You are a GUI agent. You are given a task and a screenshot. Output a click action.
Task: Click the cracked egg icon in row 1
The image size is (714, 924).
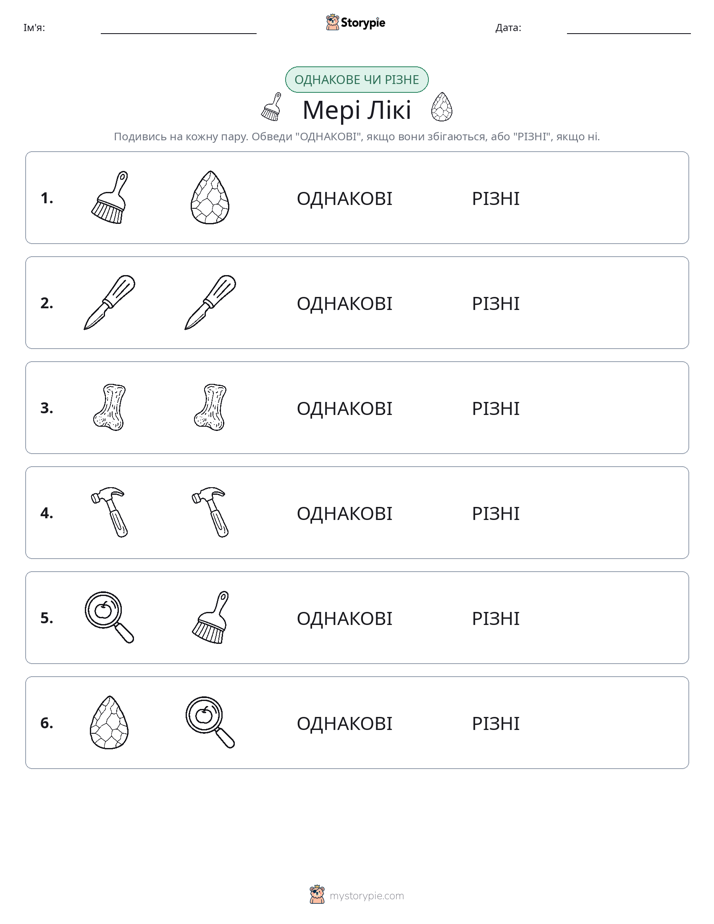[210, 197]
